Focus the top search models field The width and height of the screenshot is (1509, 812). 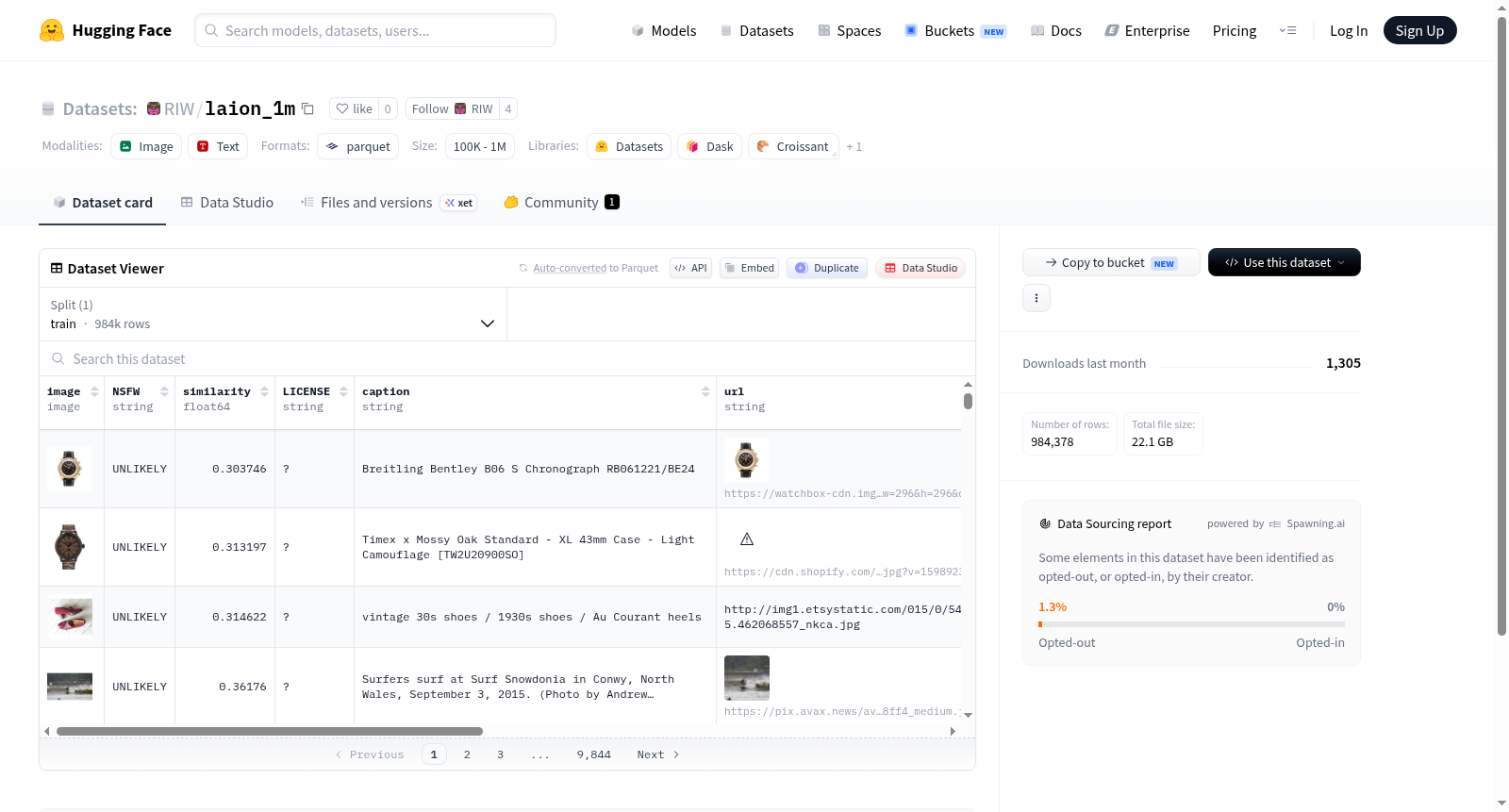tap(375, 30)
